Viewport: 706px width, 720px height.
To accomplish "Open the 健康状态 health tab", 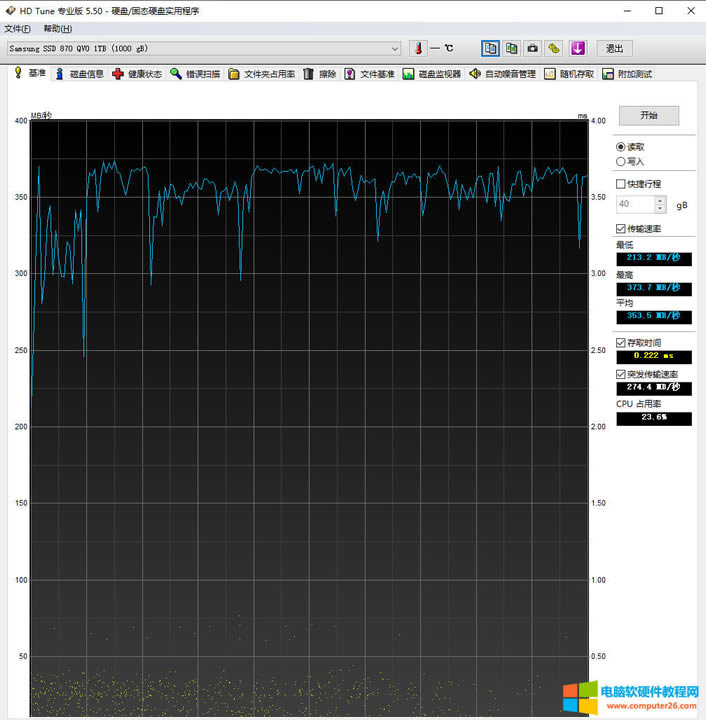I will pos(138,74).
